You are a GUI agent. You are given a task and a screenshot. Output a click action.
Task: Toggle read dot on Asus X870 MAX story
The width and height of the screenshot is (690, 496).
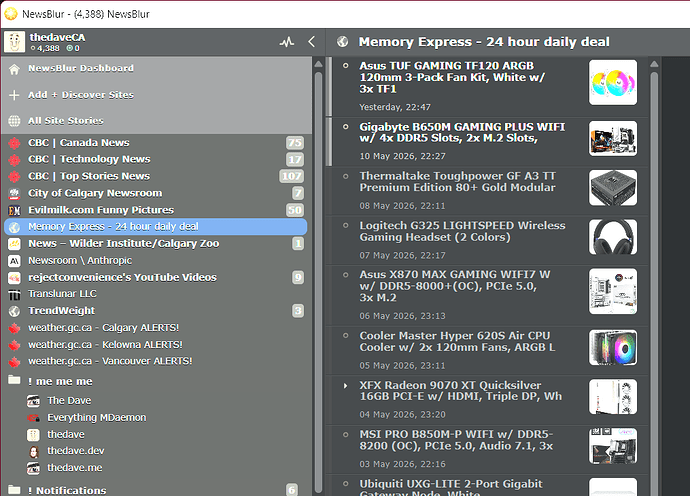(x=345, y=275)
